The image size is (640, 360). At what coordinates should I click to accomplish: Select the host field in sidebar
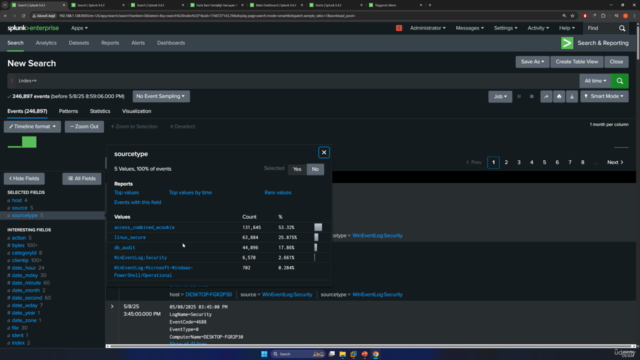click(17, 200)
